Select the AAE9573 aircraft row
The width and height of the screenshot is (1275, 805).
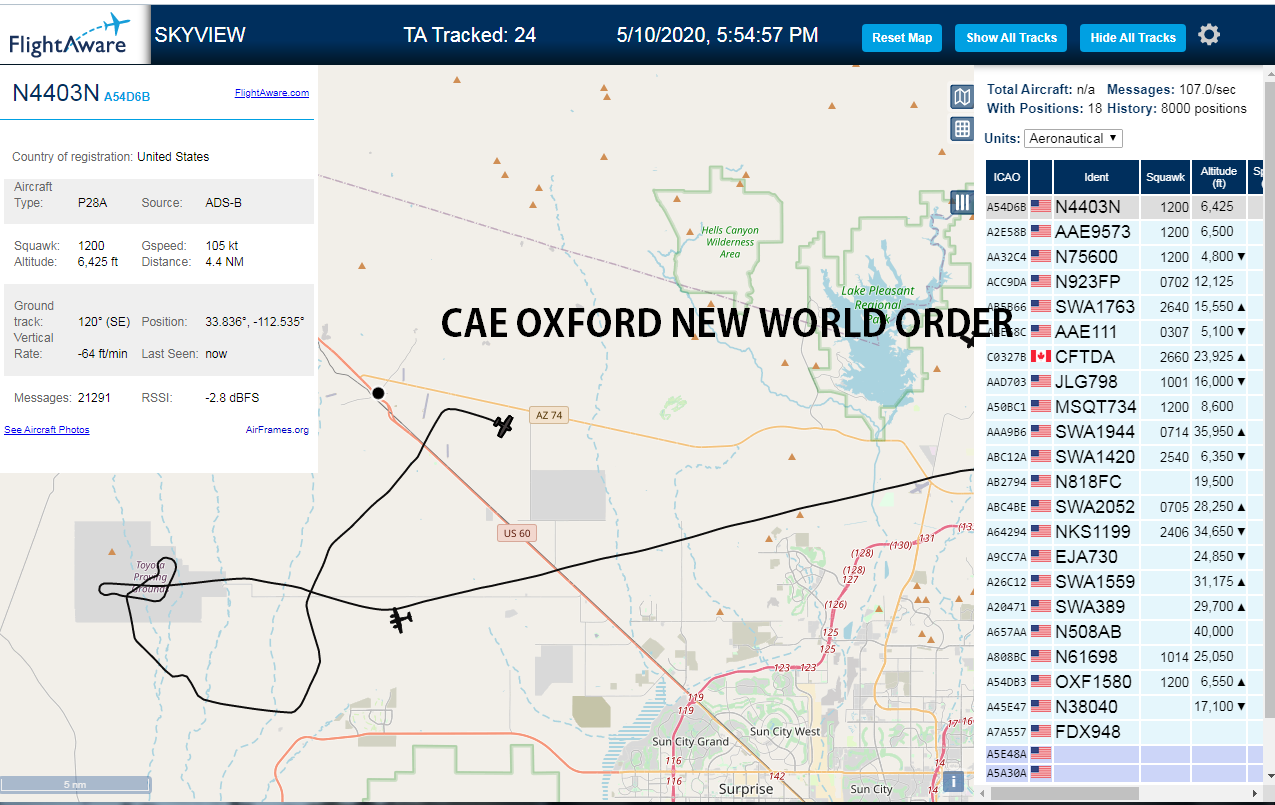point(1123,232)
